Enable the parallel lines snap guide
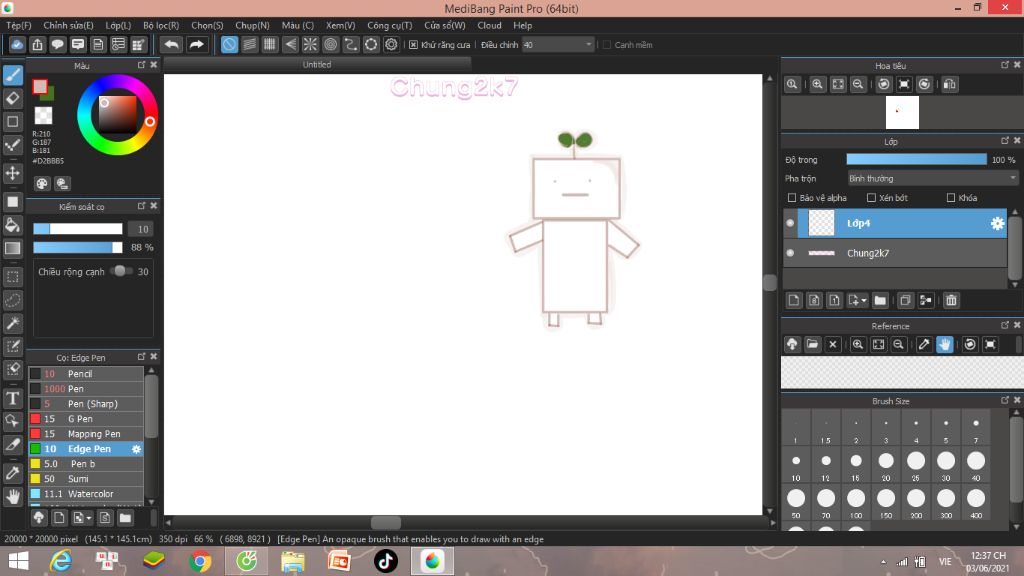This screenshot has height=576, width=1024. click(x=249, y=44)
